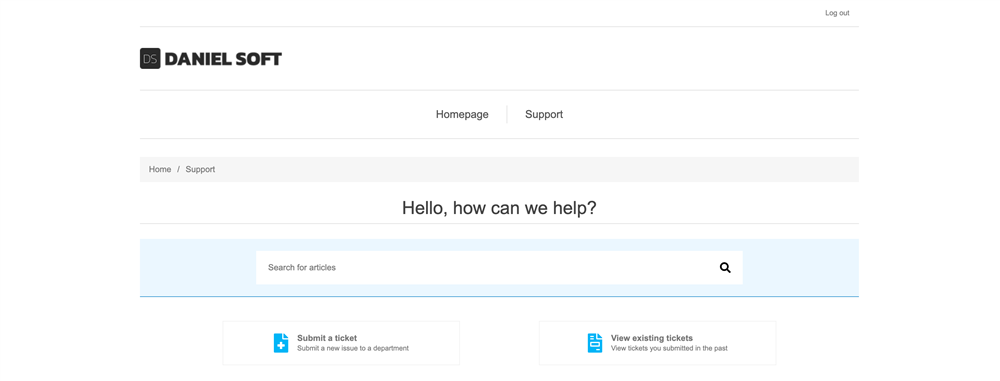The image size is (1000, 381).
Task: Click the View existing tickets title
Action: (652, 338)
